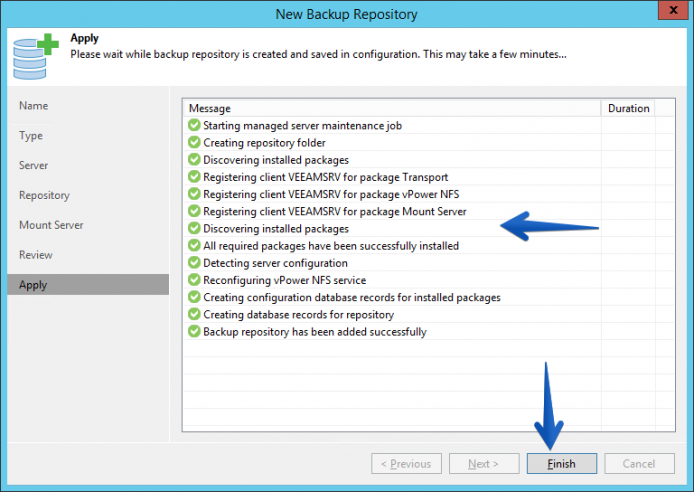
Task: Click success icon for package Transport registration
Action: pyautogui.click(x=194, y=177)
